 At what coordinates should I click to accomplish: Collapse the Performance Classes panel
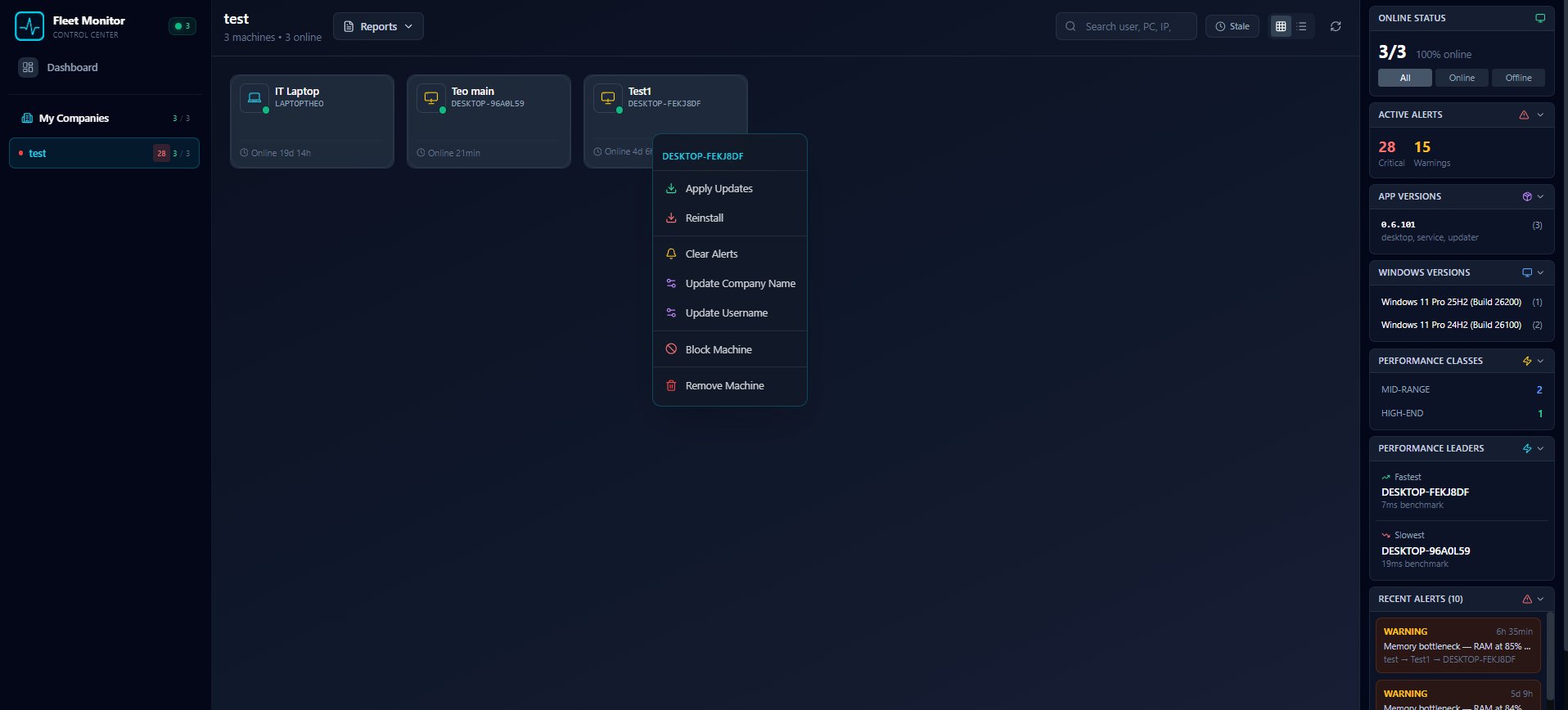(1540, 361)
